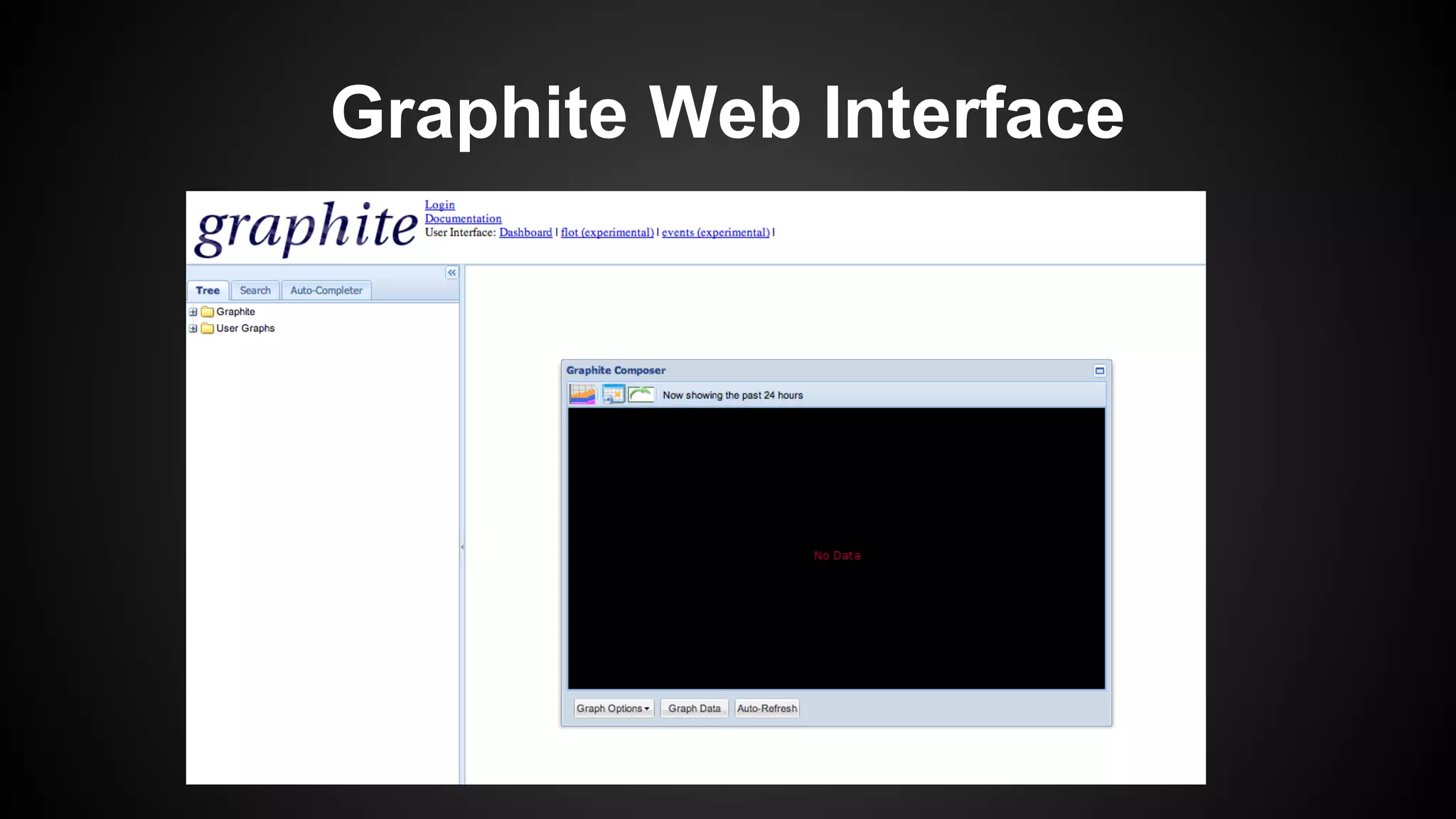This screenshot has width=1456, height=819.
Task: Click the No Data graph area
Action: pos(836,548)
